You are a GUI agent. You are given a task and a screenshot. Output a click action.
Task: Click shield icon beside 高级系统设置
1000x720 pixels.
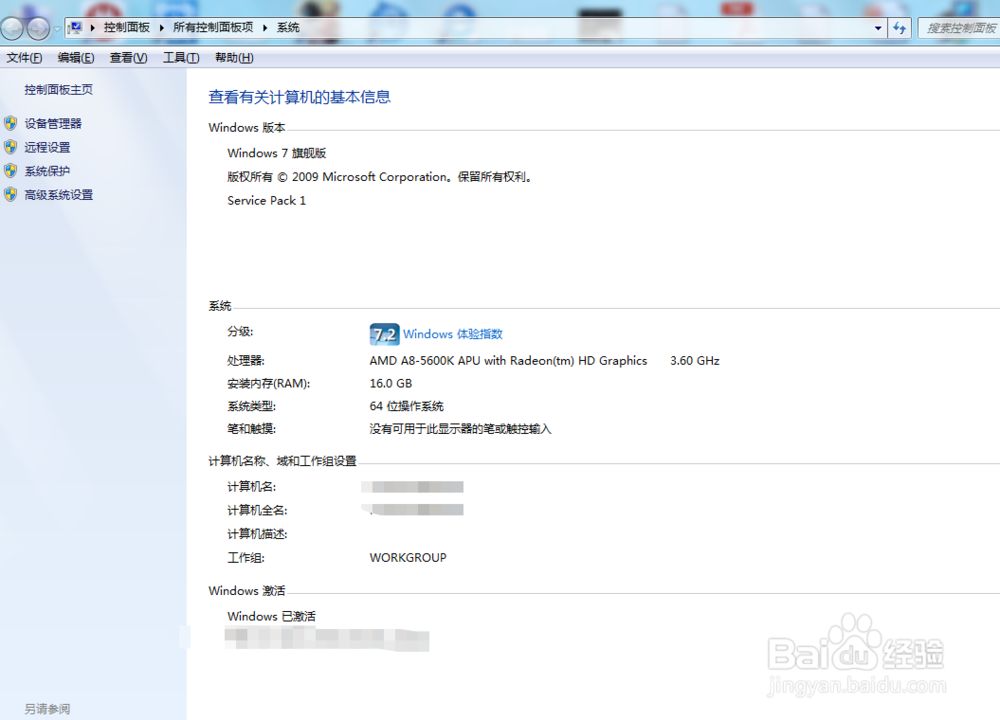point(10,195)
